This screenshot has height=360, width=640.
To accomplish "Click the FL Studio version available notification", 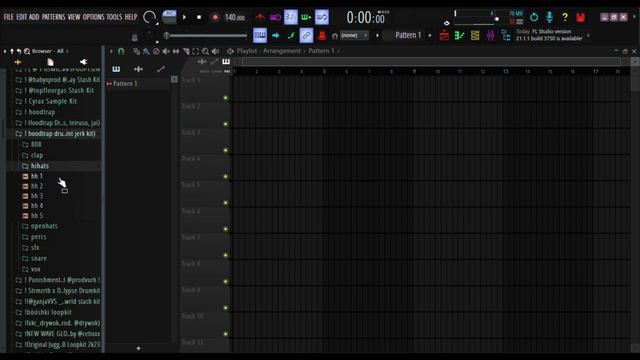I will (549, 35).
